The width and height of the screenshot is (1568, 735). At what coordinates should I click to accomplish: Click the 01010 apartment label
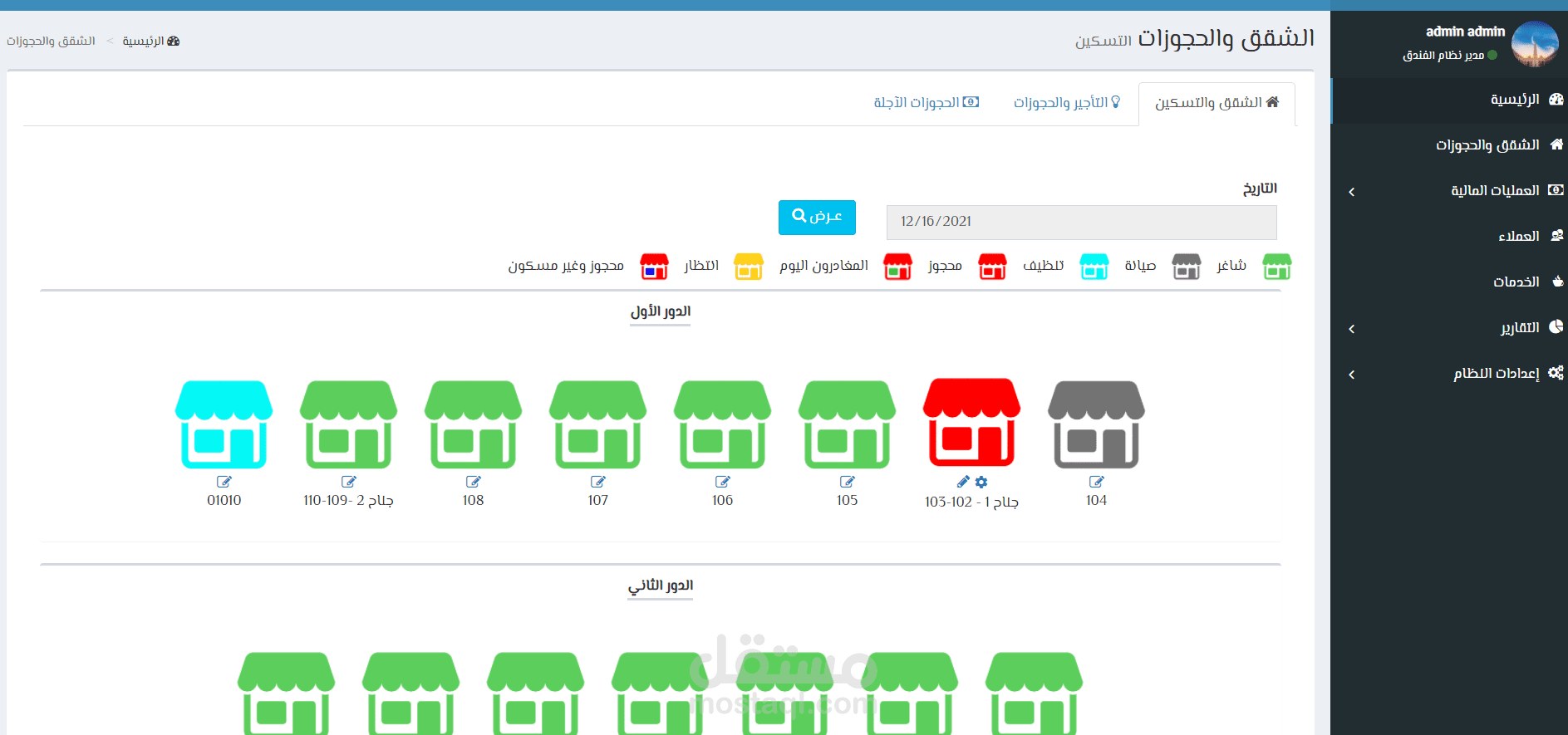(x=224, y=500)
